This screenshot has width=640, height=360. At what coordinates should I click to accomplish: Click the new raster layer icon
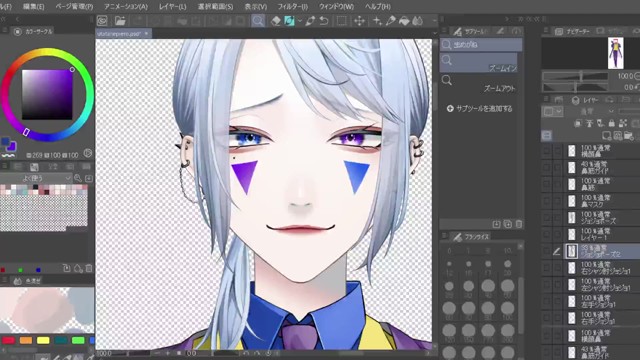(x=607, y=136)
